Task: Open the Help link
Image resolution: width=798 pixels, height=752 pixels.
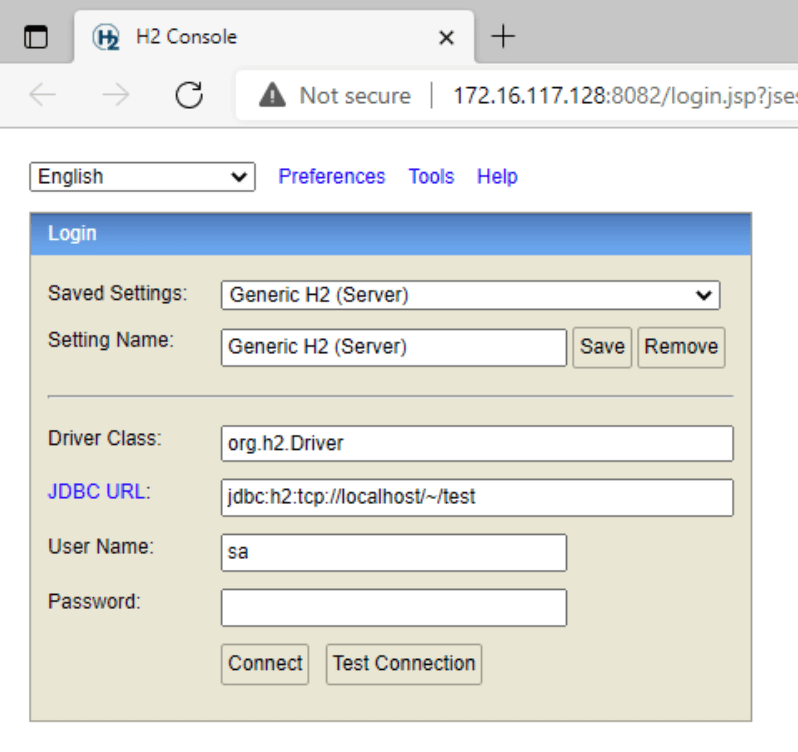Action: click(x=497, y=177)
